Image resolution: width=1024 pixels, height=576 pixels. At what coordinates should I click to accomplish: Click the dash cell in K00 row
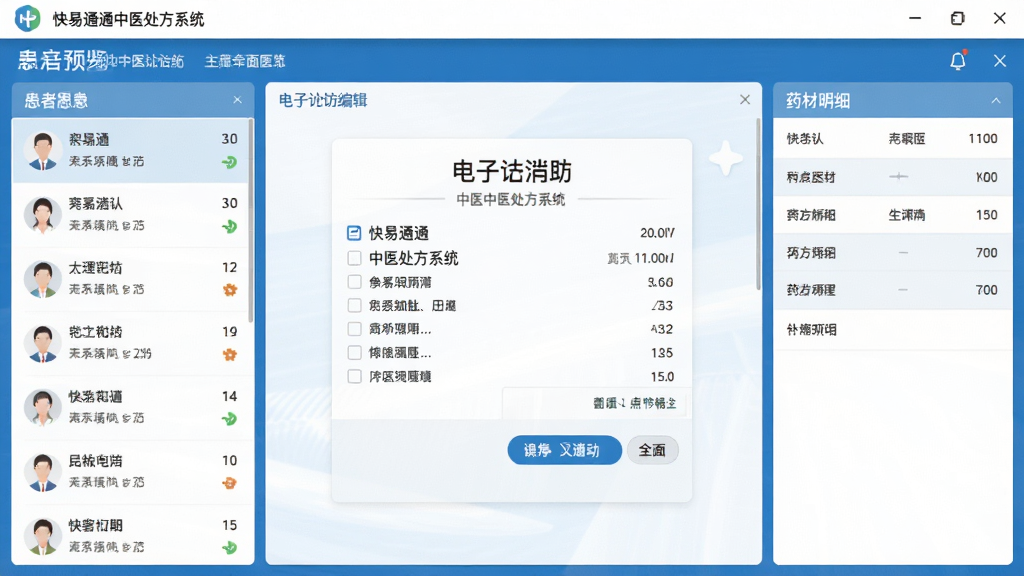899,176
